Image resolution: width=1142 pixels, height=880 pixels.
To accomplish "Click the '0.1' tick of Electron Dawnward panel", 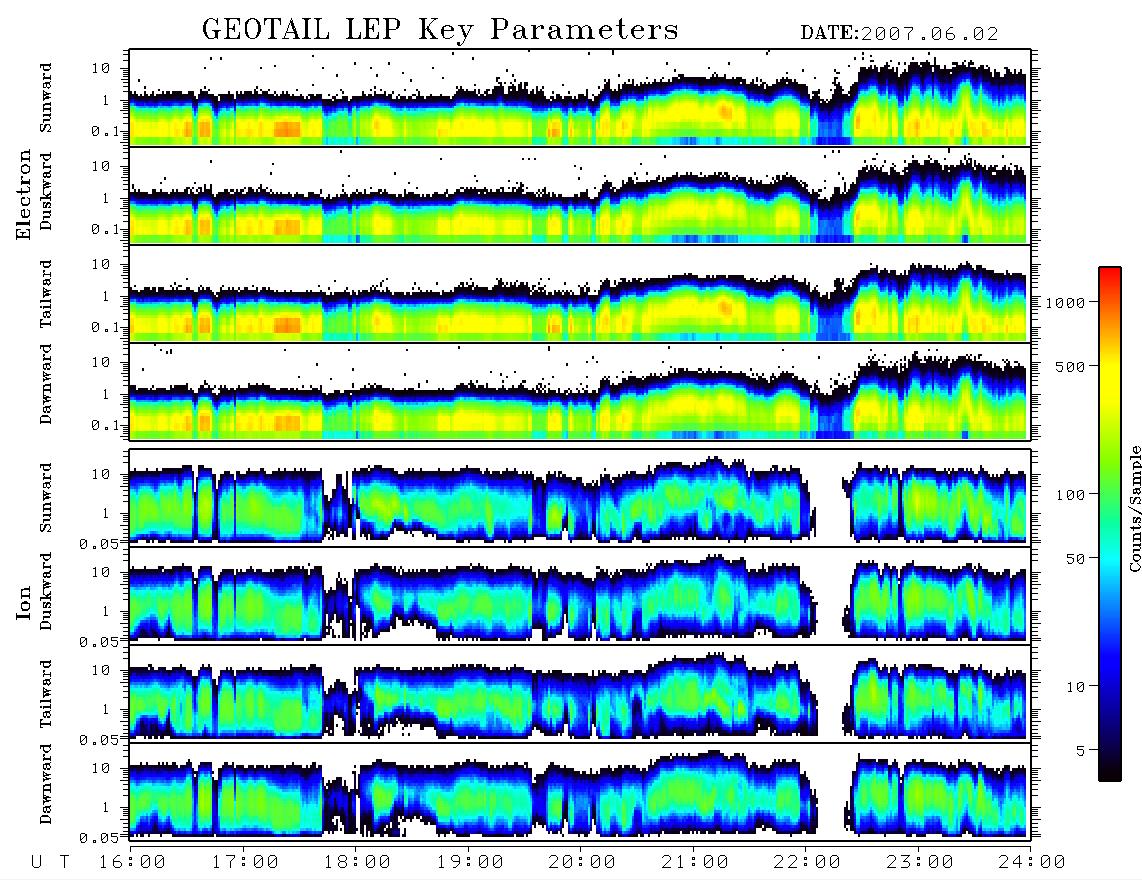I will (x=105, y=425).
